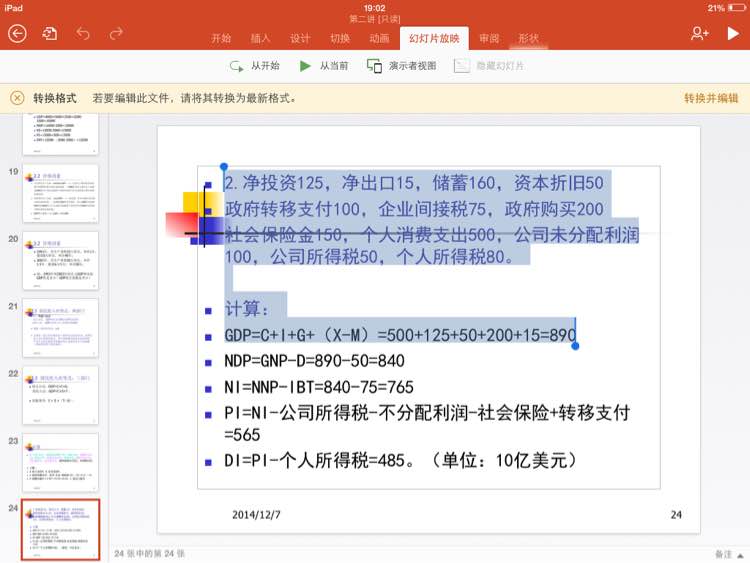Dismiss the 转换格式 notification bar

17,98
